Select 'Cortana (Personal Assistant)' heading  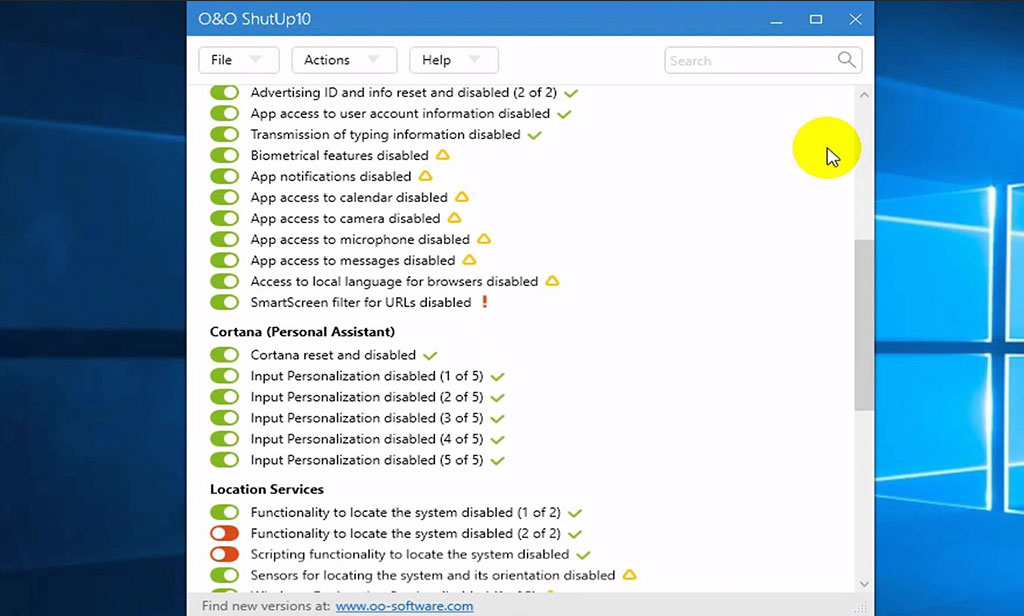tap(302, 331)
